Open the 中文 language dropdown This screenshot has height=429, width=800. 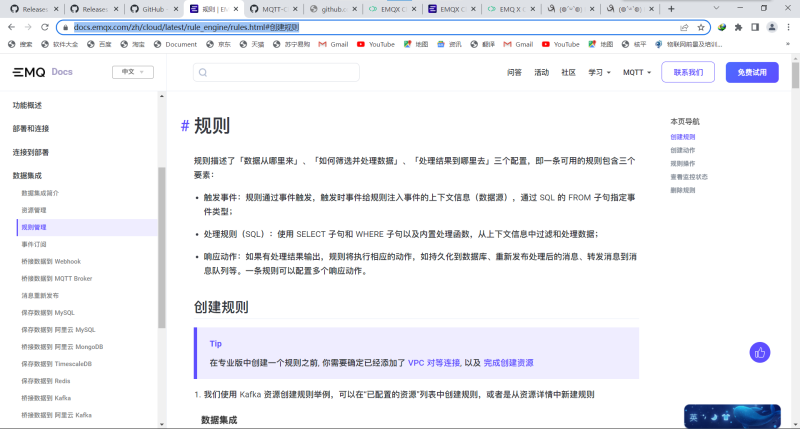[x=132, y=72]
